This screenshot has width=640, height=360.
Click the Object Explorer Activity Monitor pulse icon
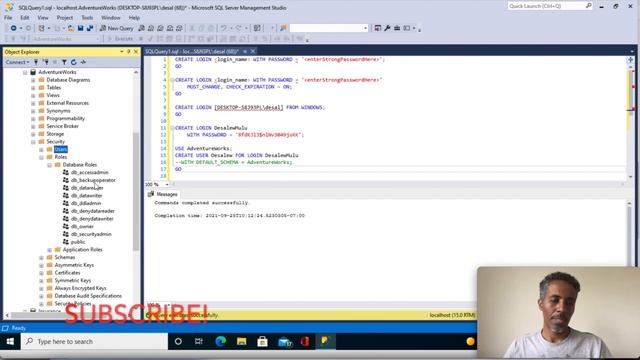[83, 62]
